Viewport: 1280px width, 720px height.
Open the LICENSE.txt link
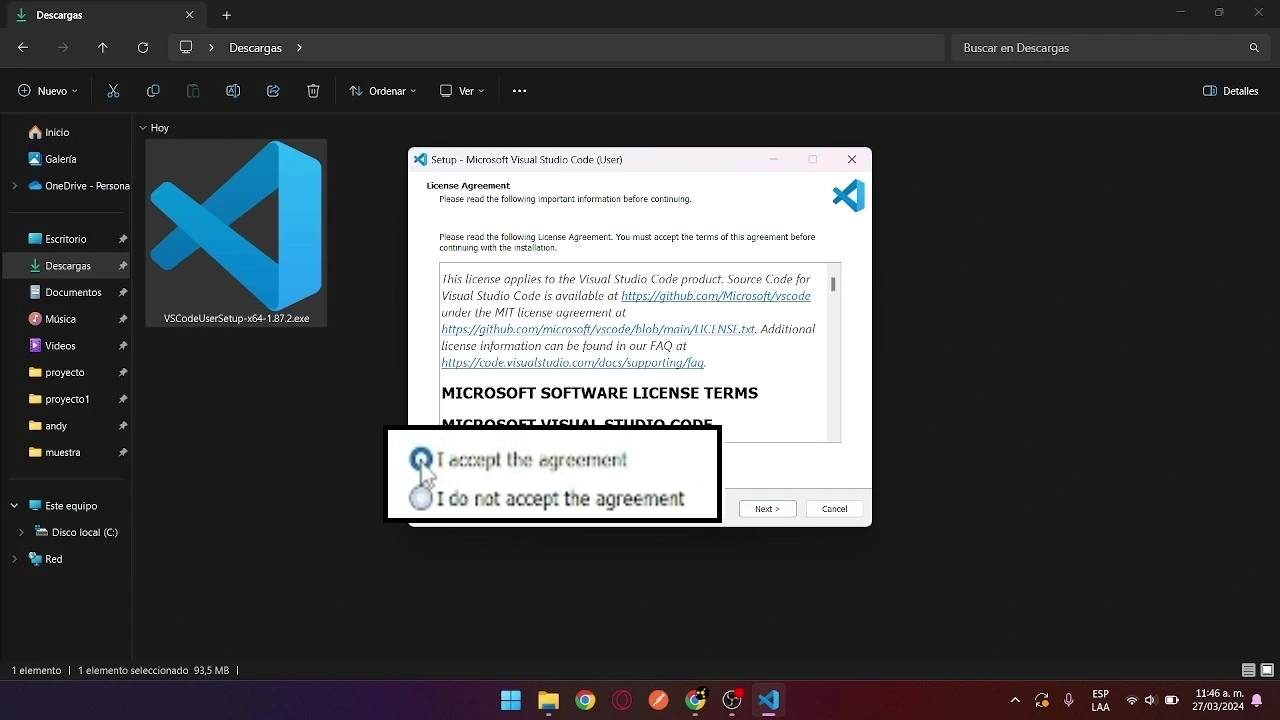(598, 329)
